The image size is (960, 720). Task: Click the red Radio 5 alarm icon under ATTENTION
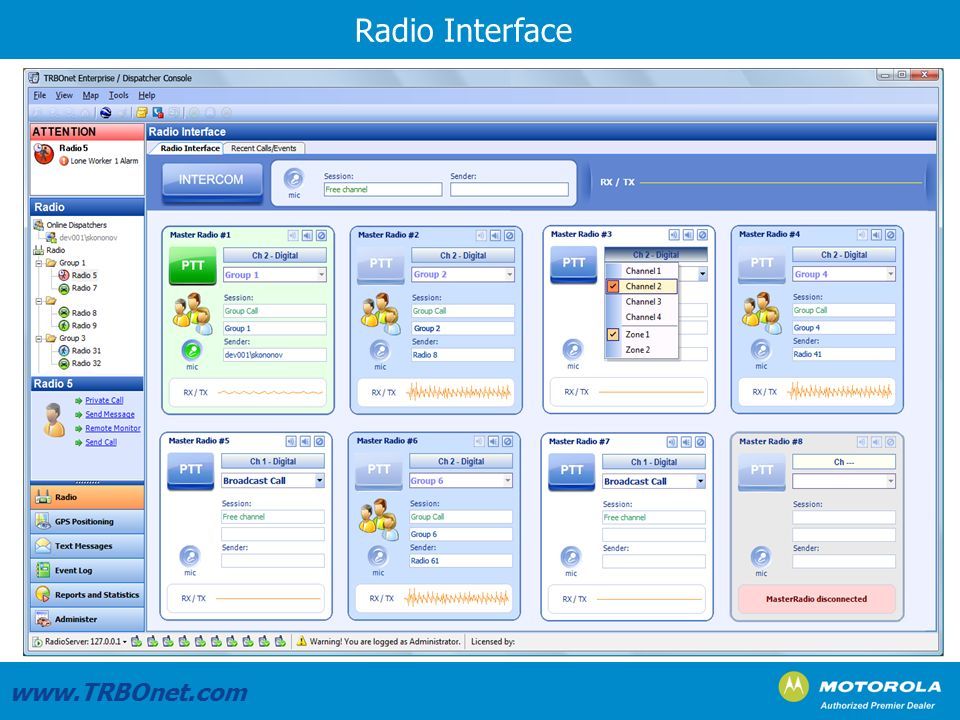pyautogui.click(x=44, y=154)
